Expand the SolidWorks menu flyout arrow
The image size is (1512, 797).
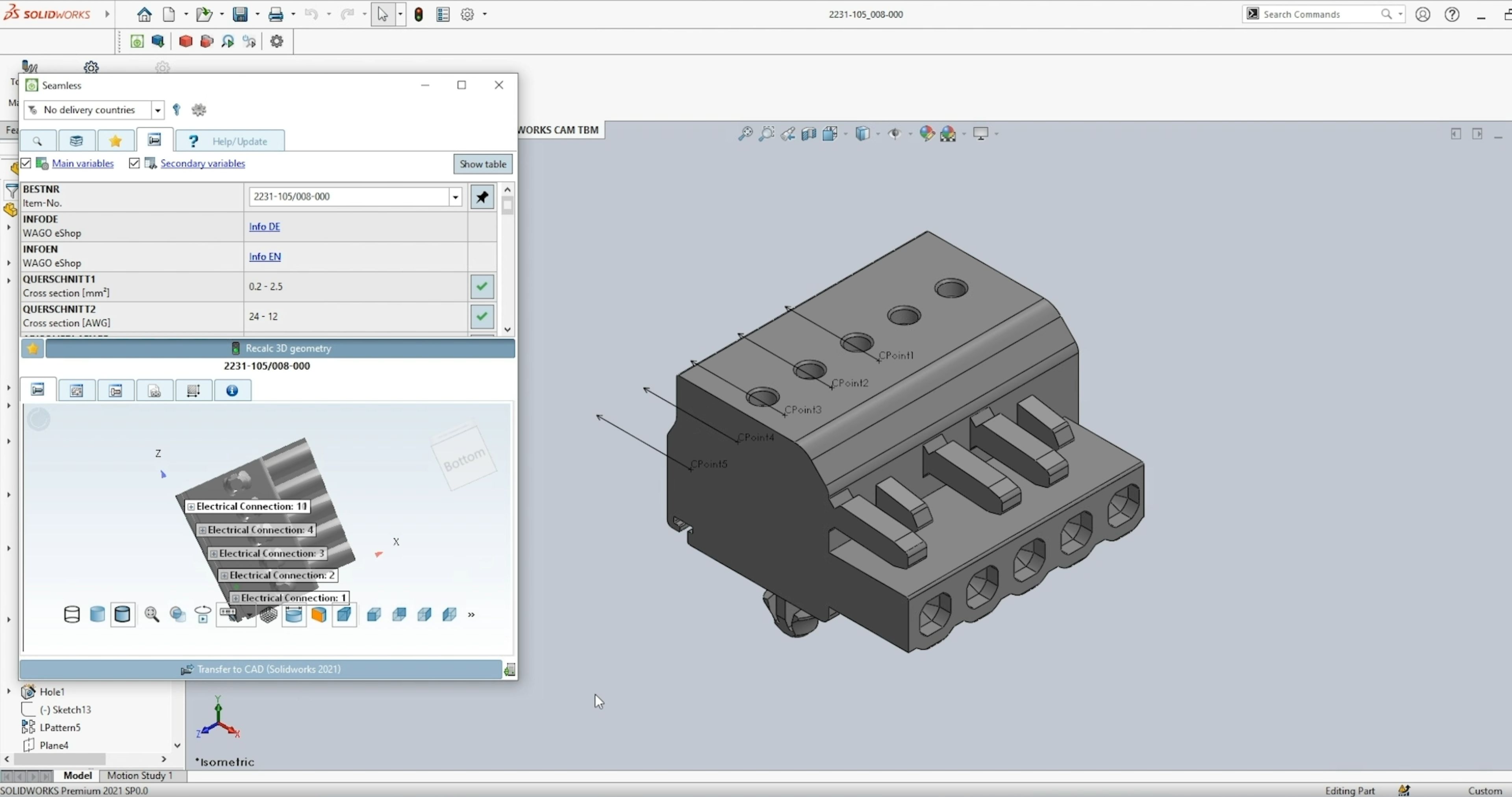[x=107, y=13]
